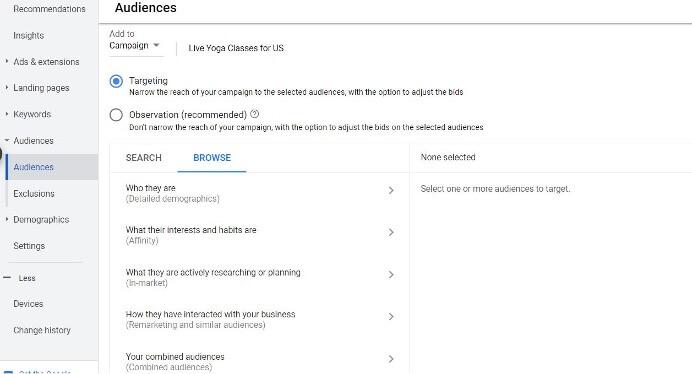692x374 pixels.
Task: Expand Your combined audiences chevron
Action: pyautogui.click(x=391, y=359)
